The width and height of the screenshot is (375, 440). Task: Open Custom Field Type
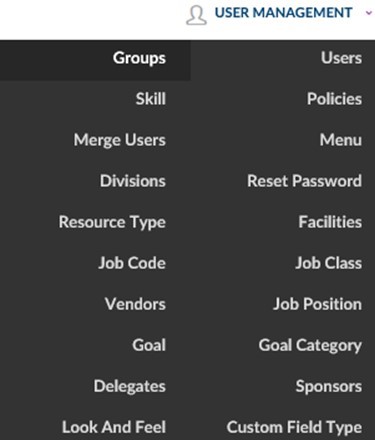[294, 427]
